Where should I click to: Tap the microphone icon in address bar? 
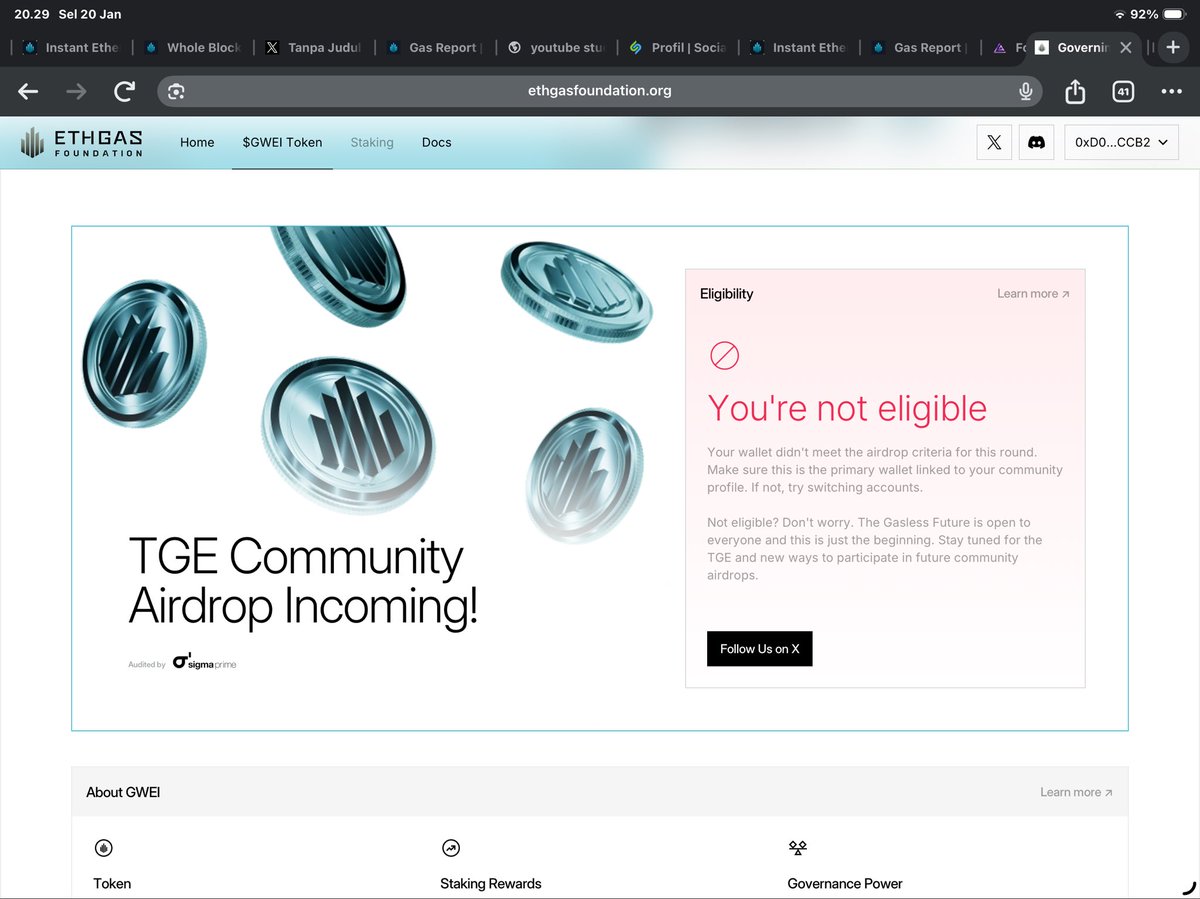1025,91
